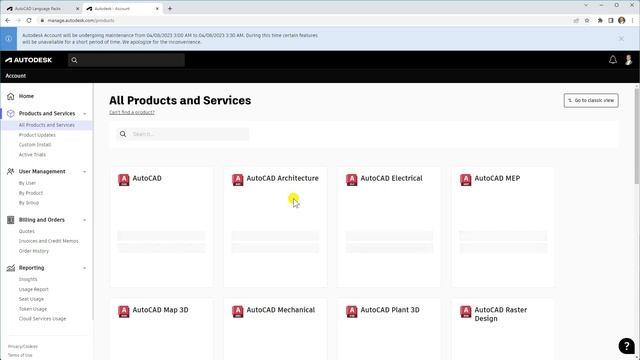Screen dimensions: 640x360
Task: Click the Products and Services cube icon
Action: coord(11,113)
